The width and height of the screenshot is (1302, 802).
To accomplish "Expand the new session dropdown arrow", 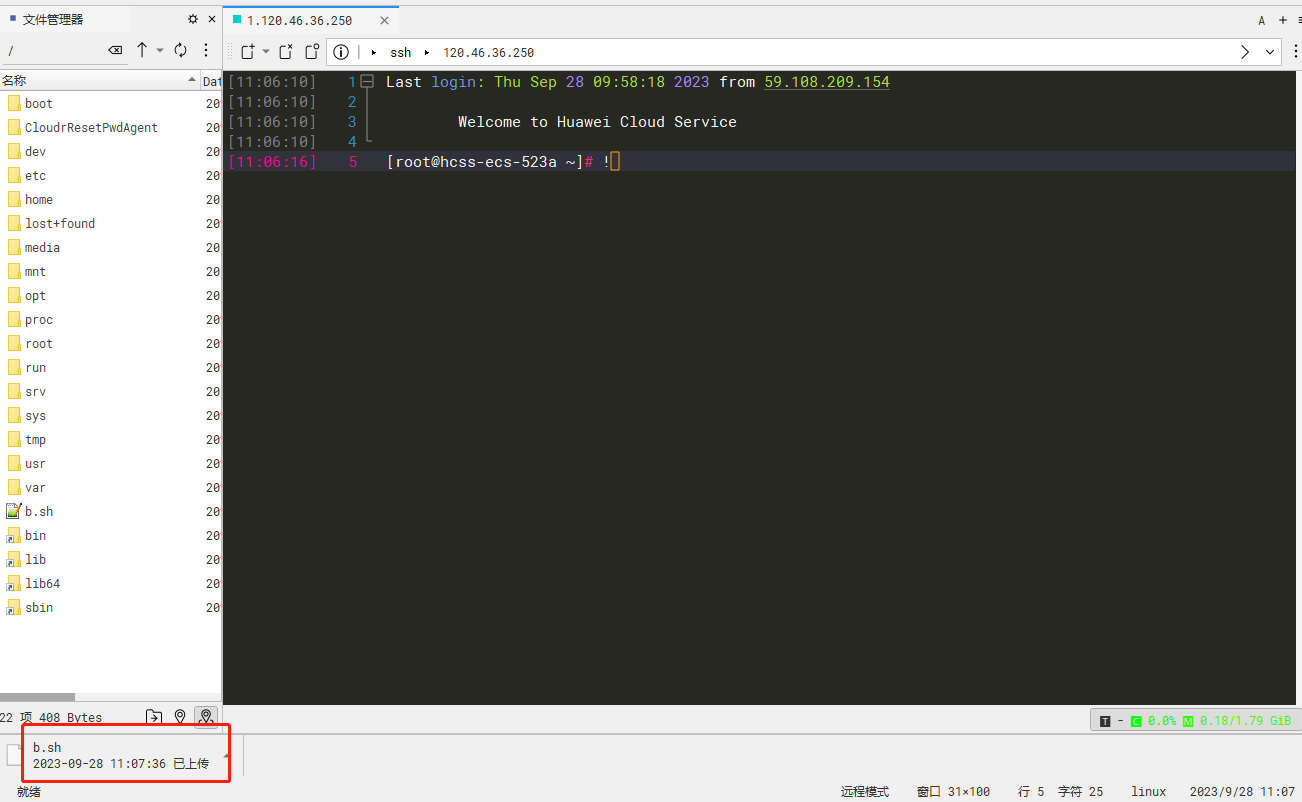I will point(266,52).
